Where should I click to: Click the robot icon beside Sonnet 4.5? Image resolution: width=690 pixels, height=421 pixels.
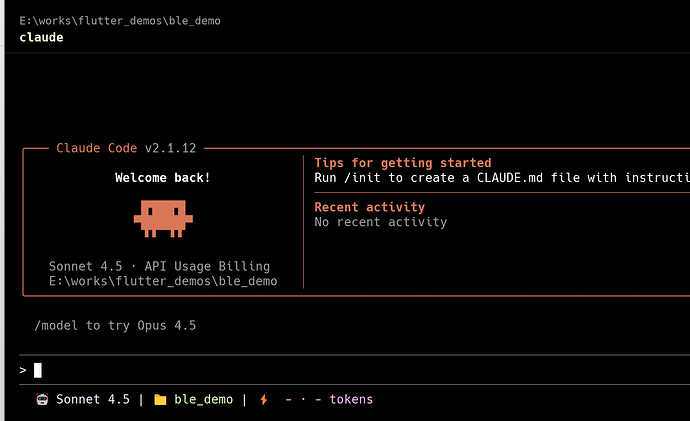coord(42,399)
